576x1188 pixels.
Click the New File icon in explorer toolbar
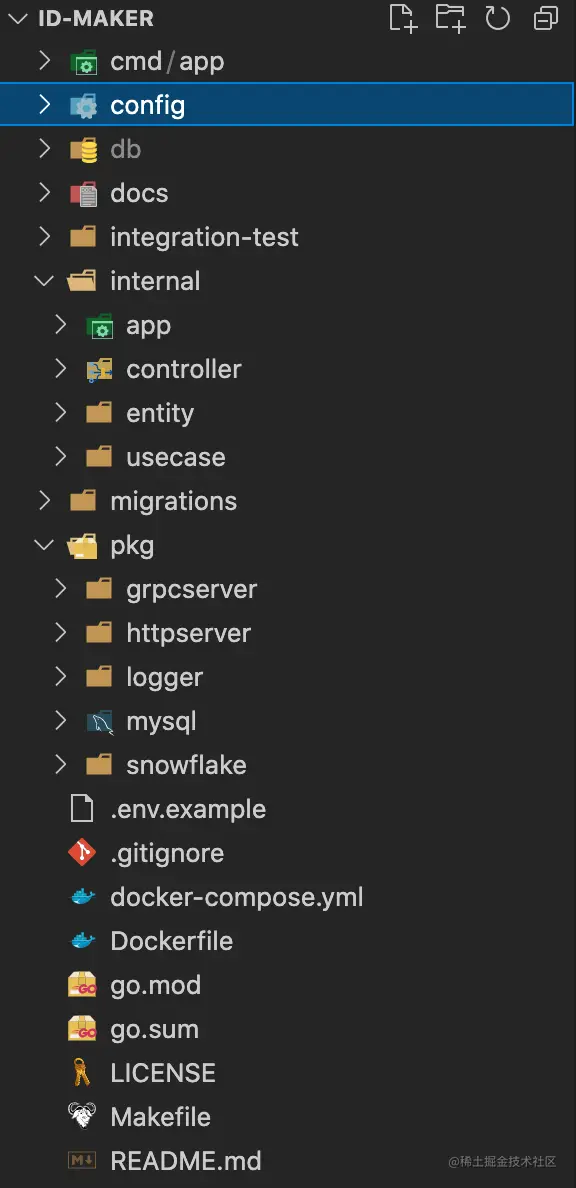[x=403, y=18]
